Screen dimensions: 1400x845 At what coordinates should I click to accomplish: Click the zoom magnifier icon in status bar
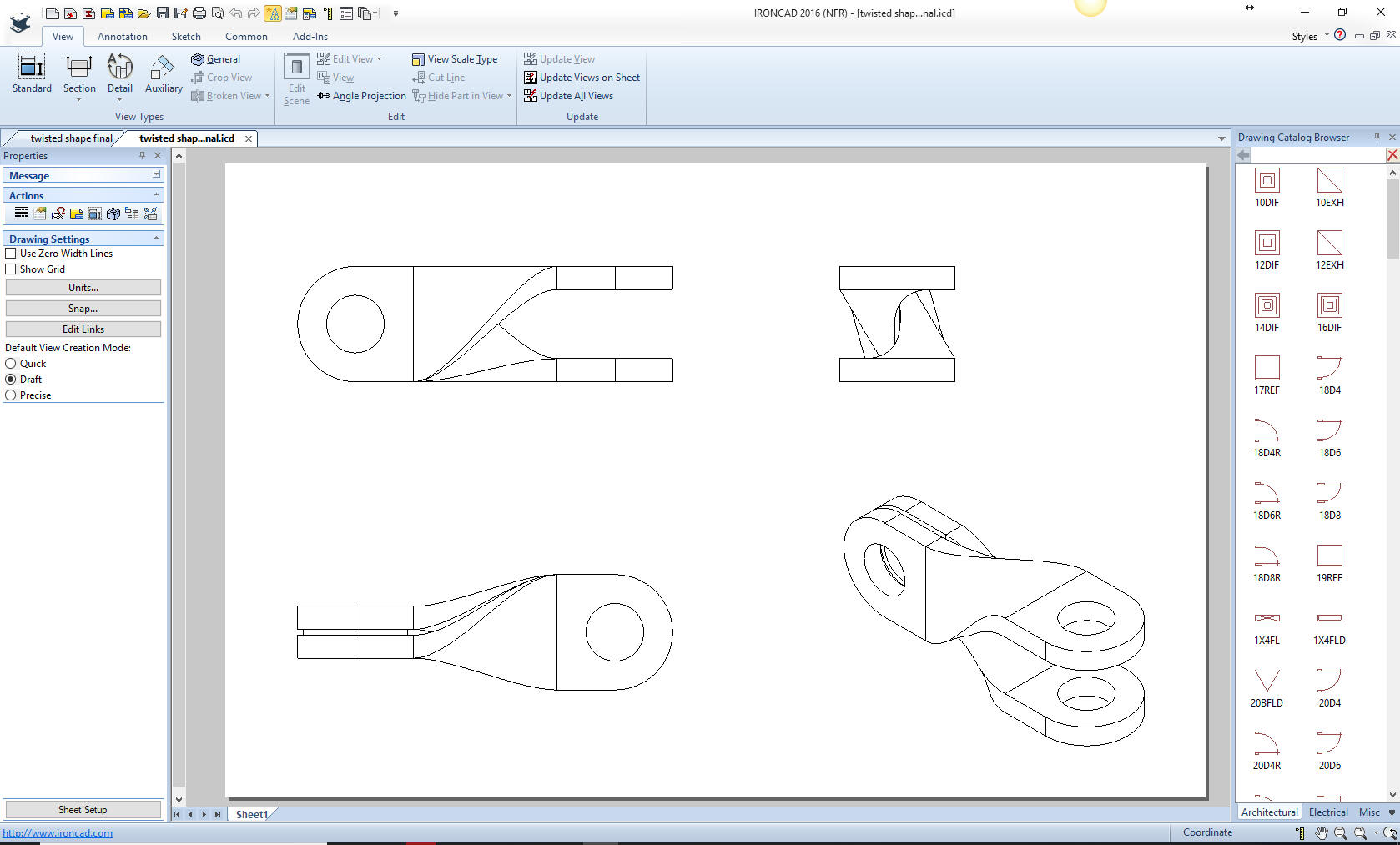(x=1340, y=832)
